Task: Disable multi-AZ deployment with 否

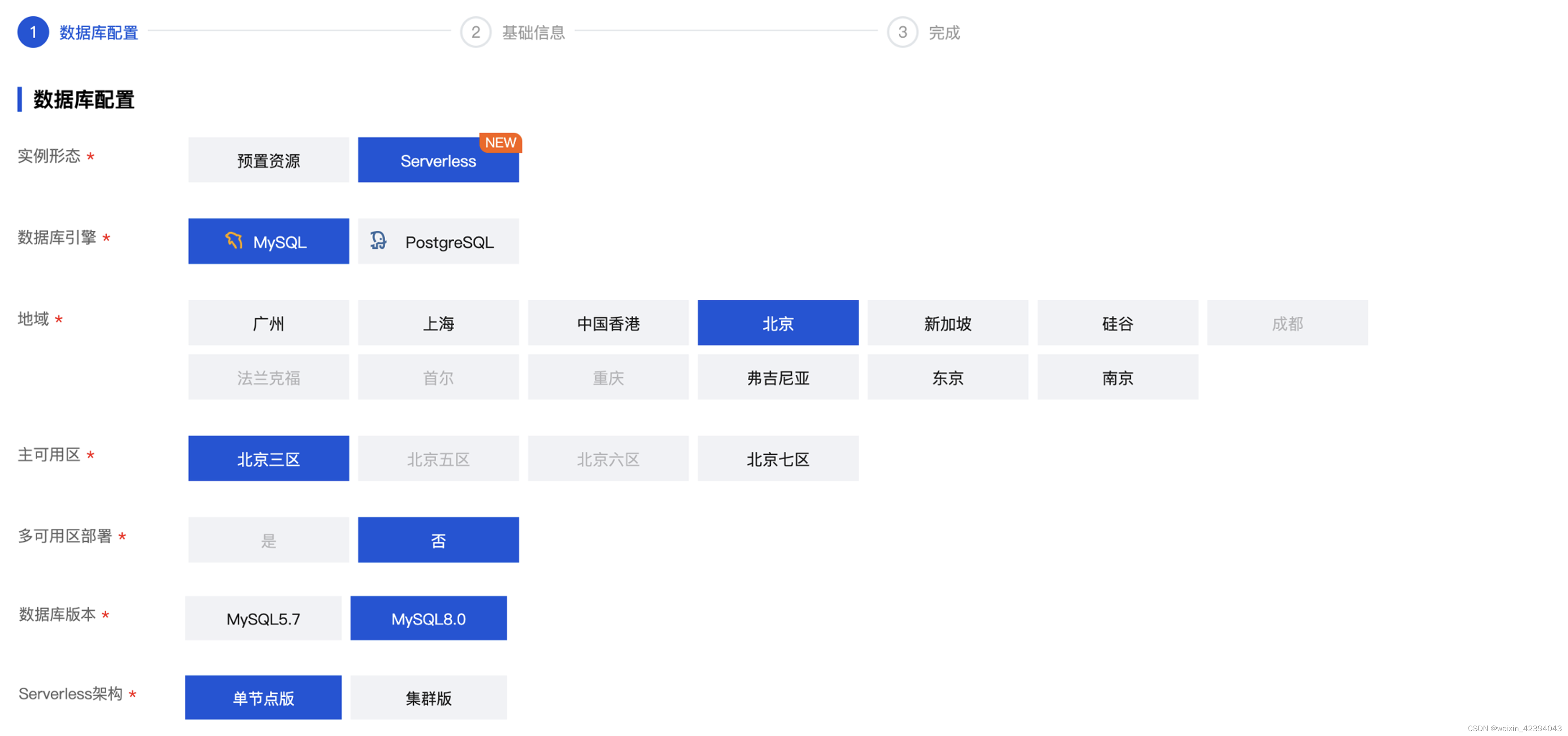Action: 438,540
